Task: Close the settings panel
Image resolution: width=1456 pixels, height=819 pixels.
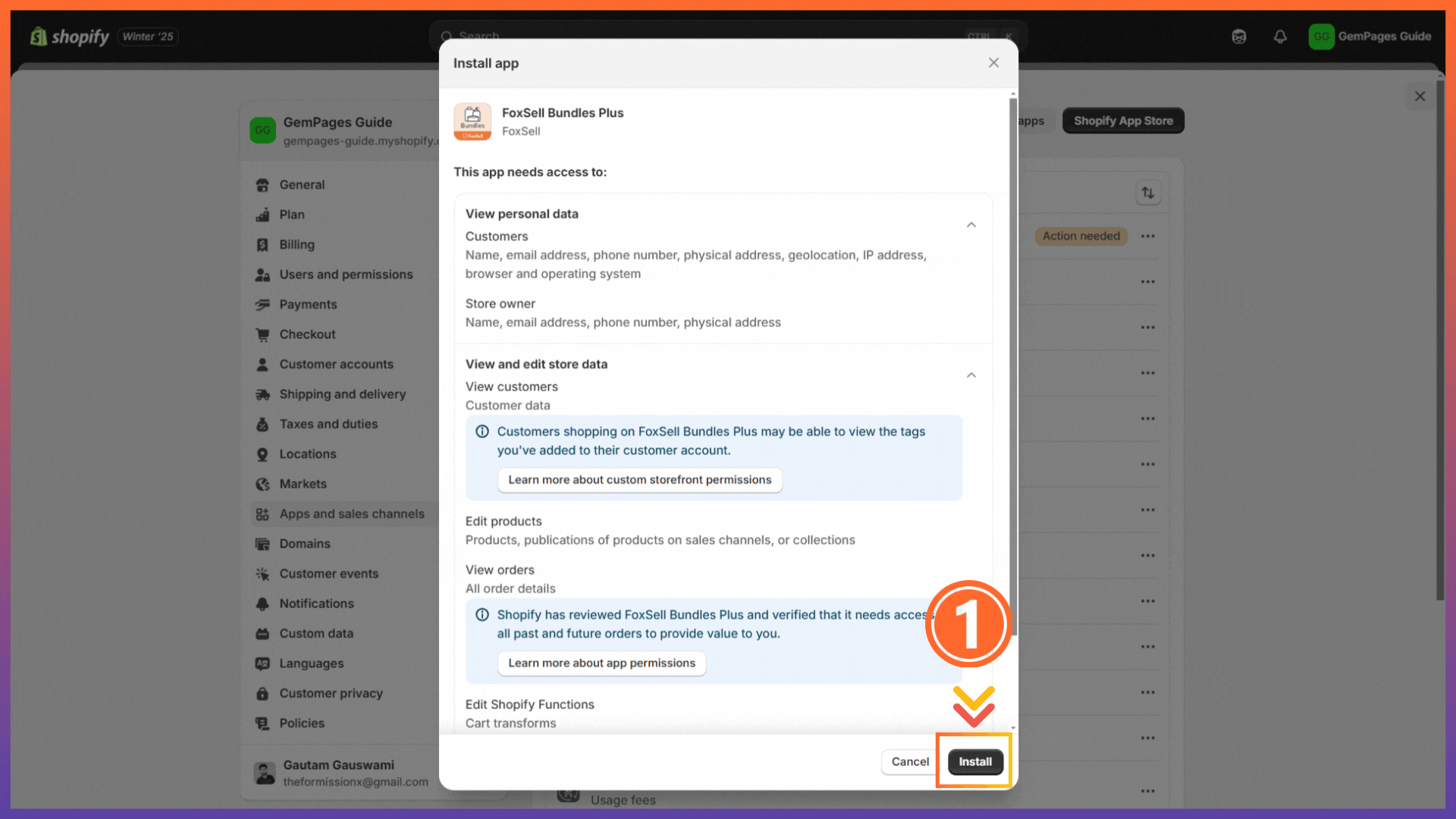Action: (x=1420, y=96)
